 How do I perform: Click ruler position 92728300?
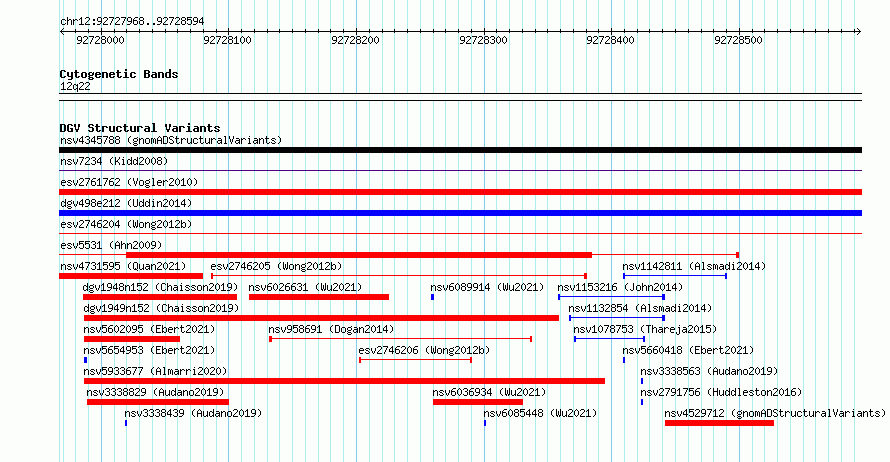[484, 40]
